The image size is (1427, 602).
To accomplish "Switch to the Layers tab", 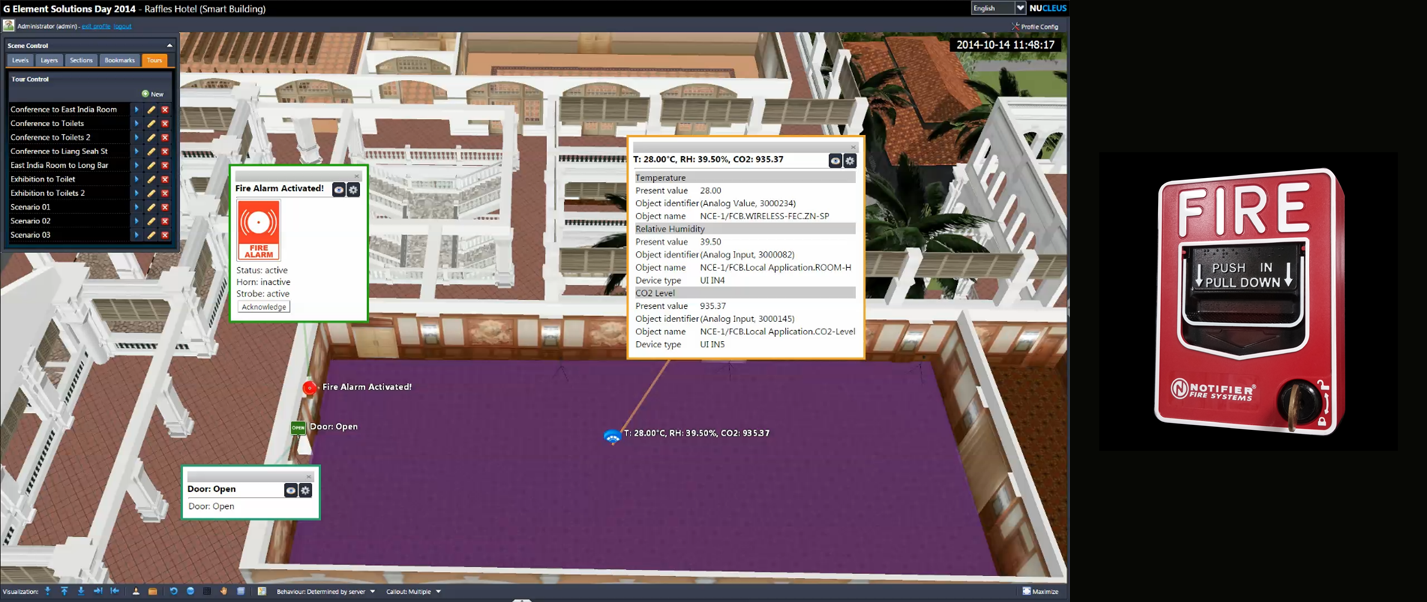I will [x=49, y=61].
